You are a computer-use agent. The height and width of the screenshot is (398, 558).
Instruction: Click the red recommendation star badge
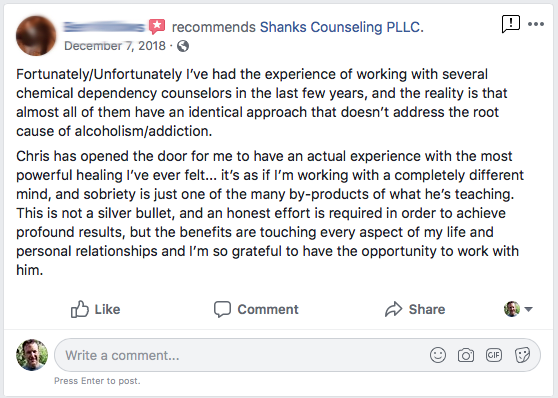click(x=157, y=26)
